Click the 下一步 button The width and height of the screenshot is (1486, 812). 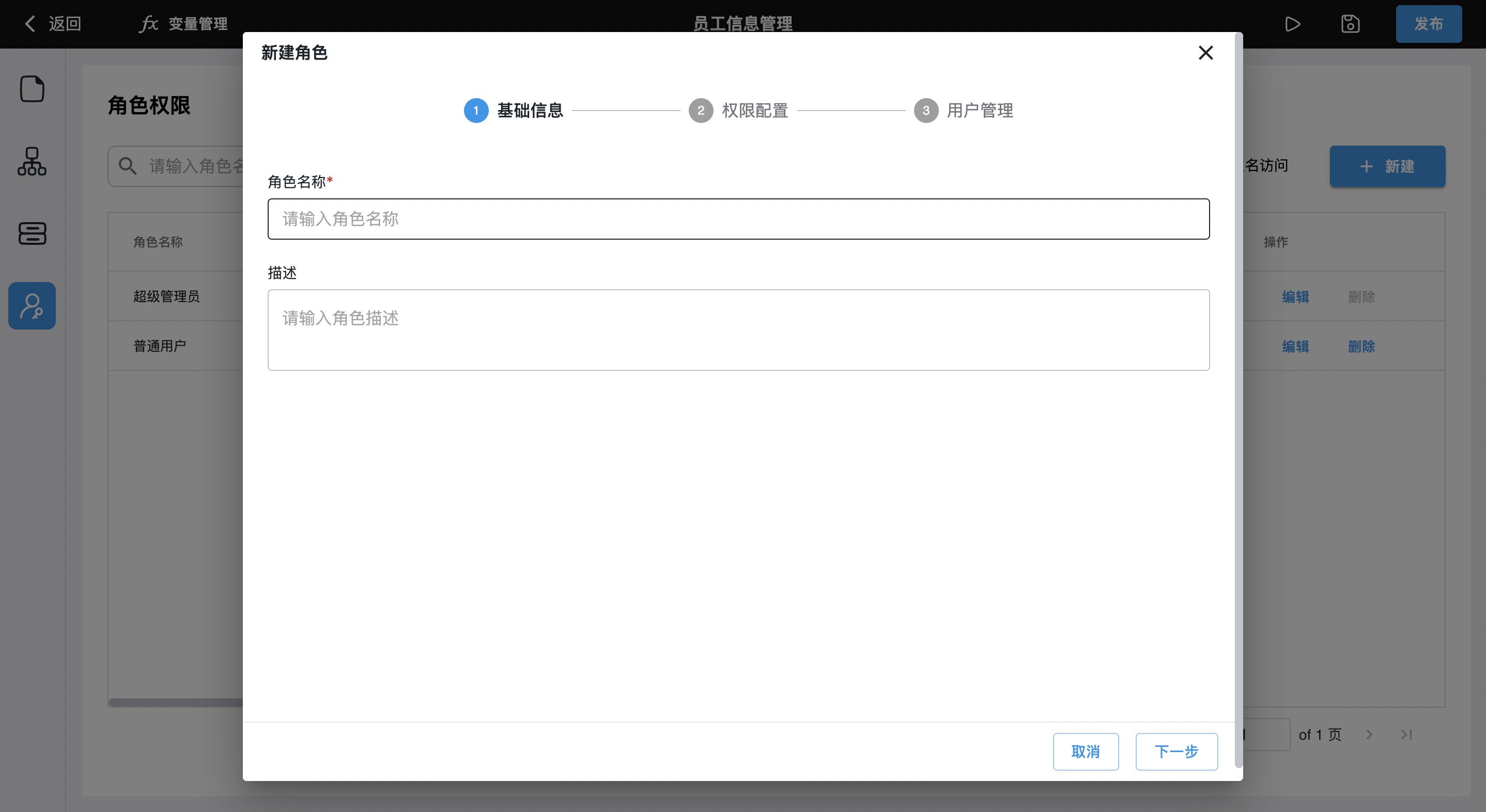click(1177, 752)
